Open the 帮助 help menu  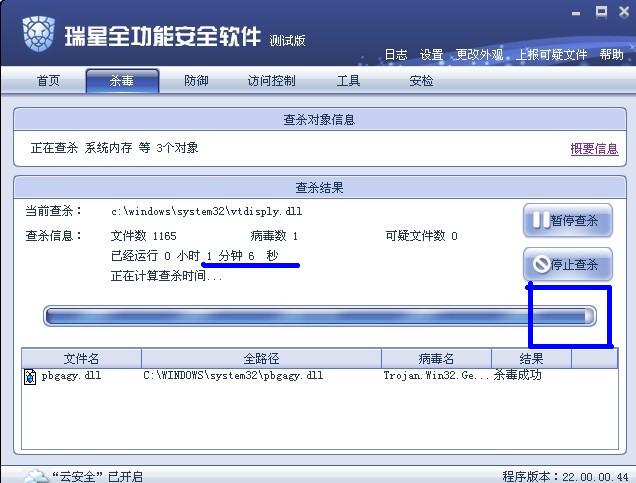612,54
